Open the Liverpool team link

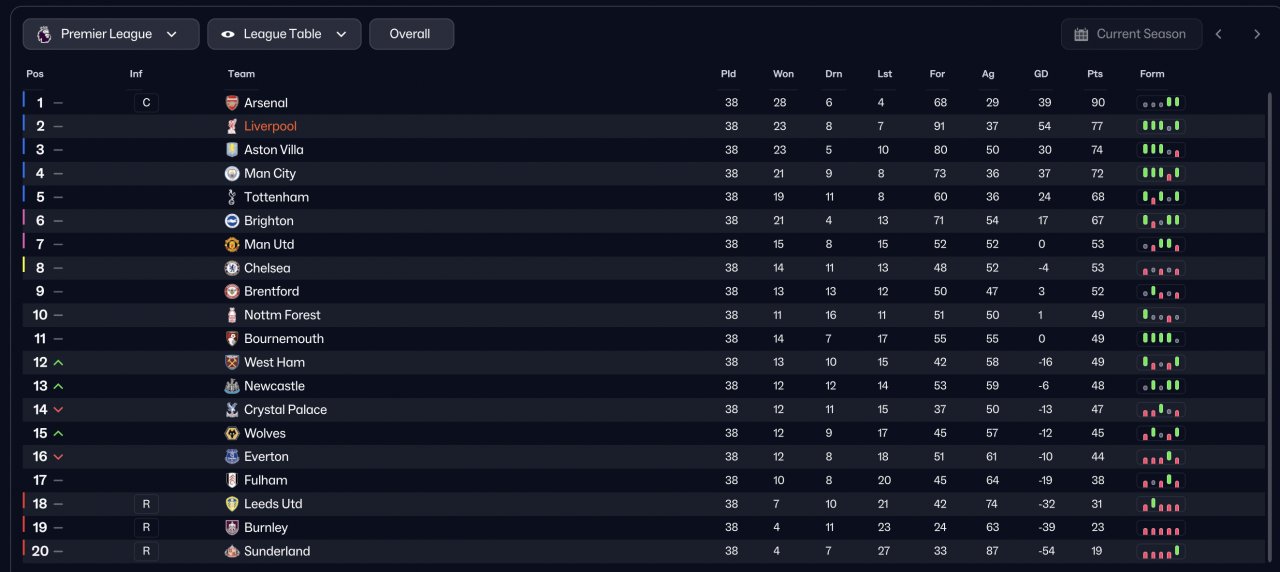click(270, 126)
